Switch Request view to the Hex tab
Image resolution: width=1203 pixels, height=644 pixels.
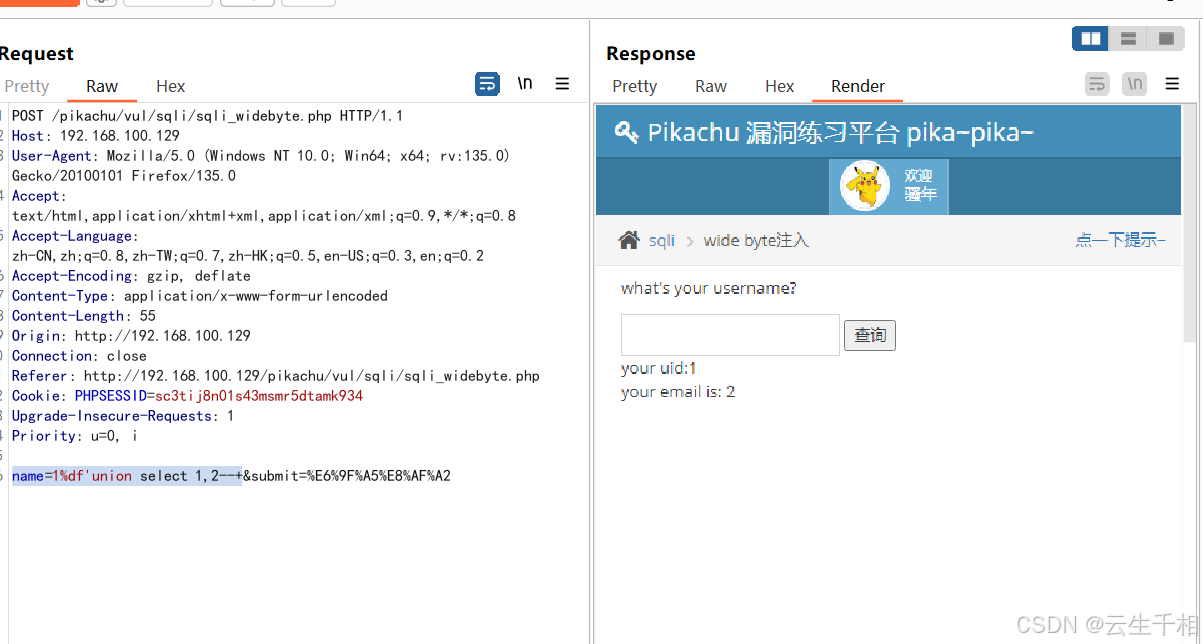point(170,86)
